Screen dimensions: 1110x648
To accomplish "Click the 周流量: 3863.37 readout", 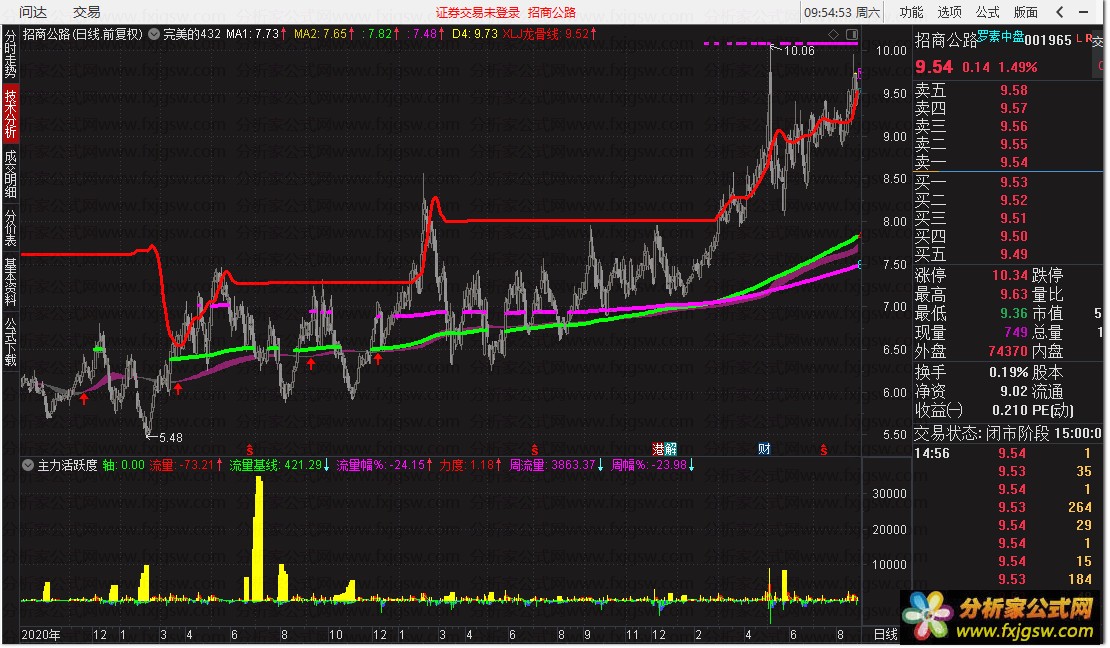I will pyautogui.click(x=556, y=465).
